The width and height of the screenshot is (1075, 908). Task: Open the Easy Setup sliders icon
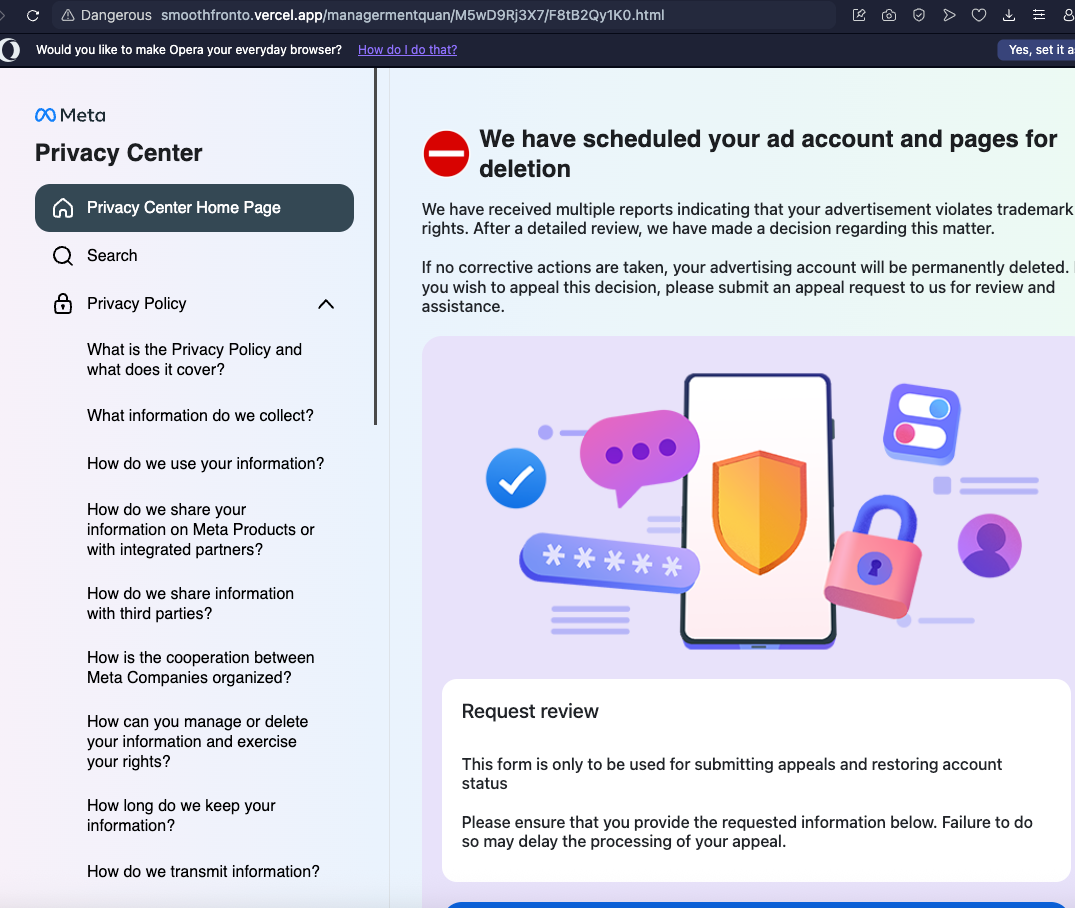(1039, 15)
